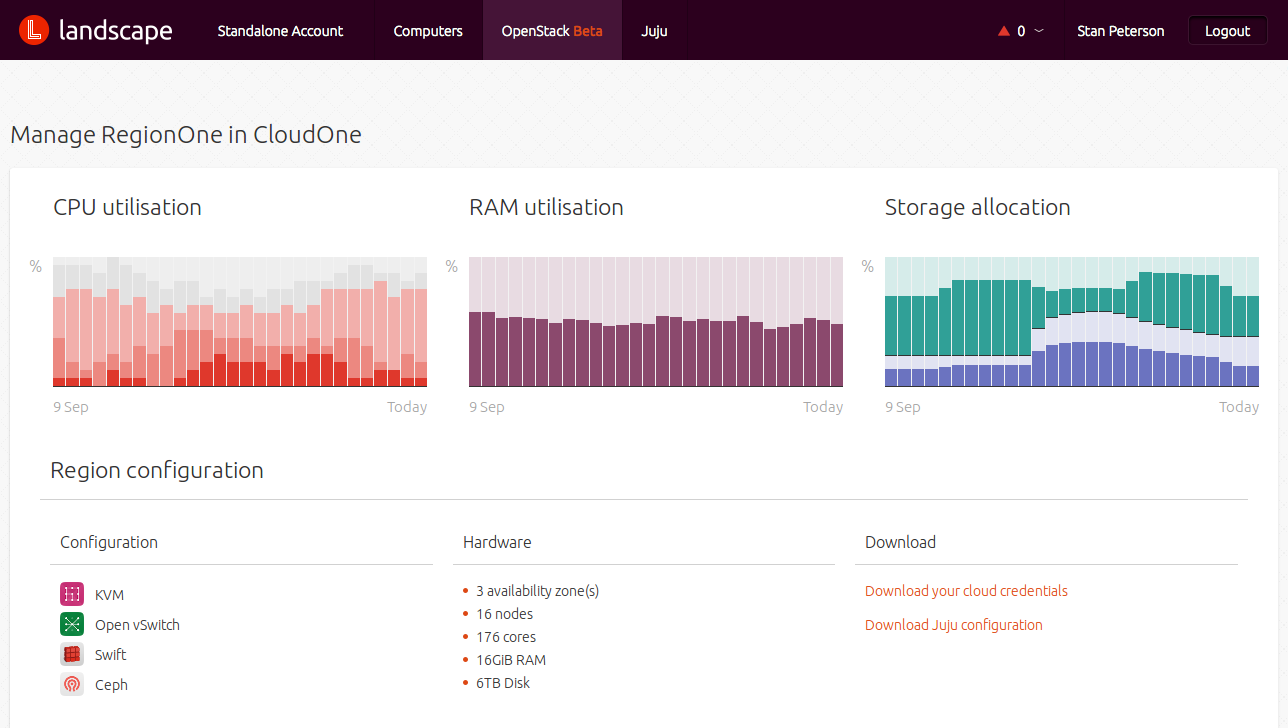Open Stan Peterson user profile
The width and height of the screenshot is (1288, 728).
coord(1120,31)
